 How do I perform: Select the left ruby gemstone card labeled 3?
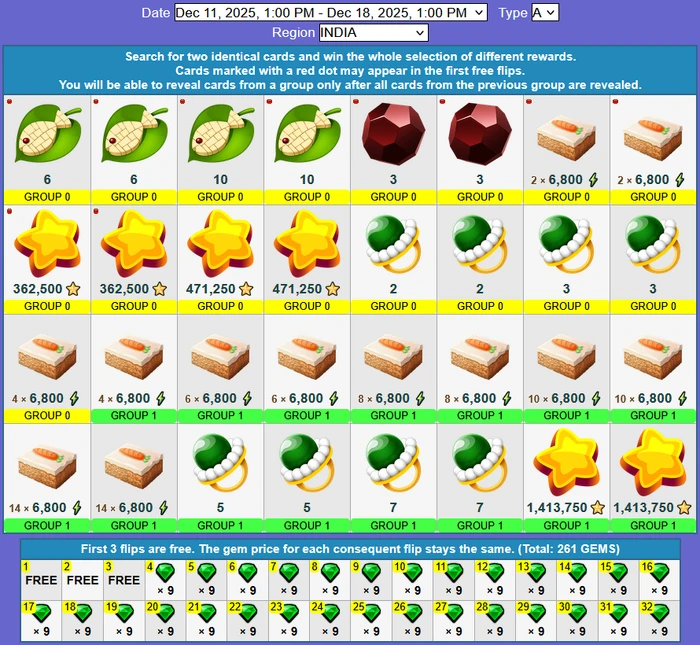point(393,150)
